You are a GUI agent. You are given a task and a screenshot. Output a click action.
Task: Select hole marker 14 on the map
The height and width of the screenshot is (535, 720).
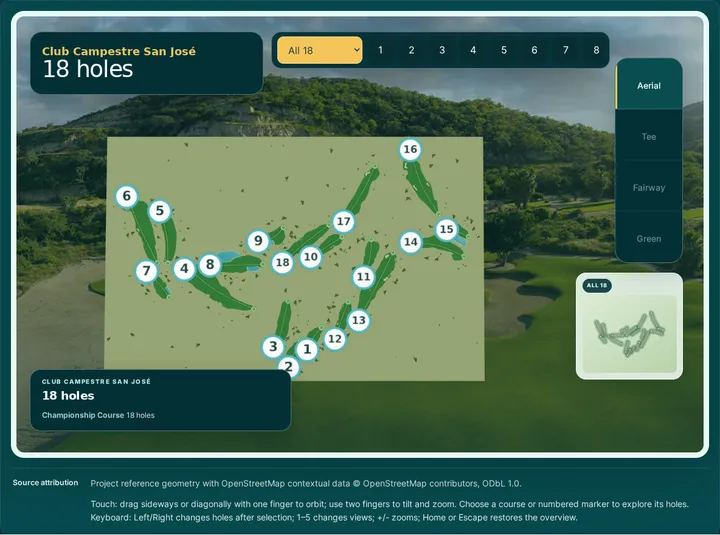411,242
